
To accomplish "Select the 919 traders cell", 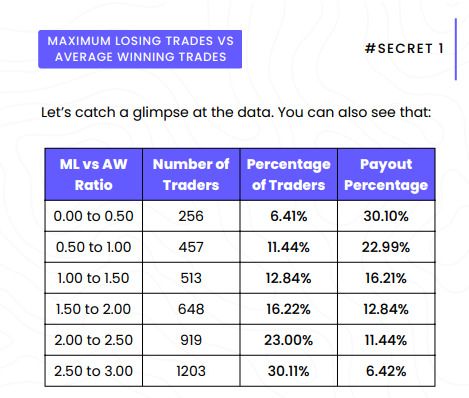I will coord(191,340).
